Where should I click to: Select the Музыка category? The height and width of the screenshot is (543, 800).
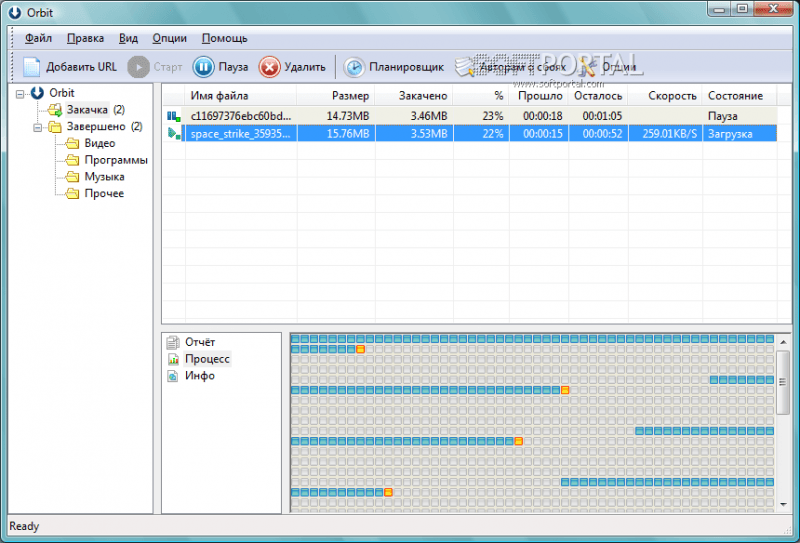105,177
